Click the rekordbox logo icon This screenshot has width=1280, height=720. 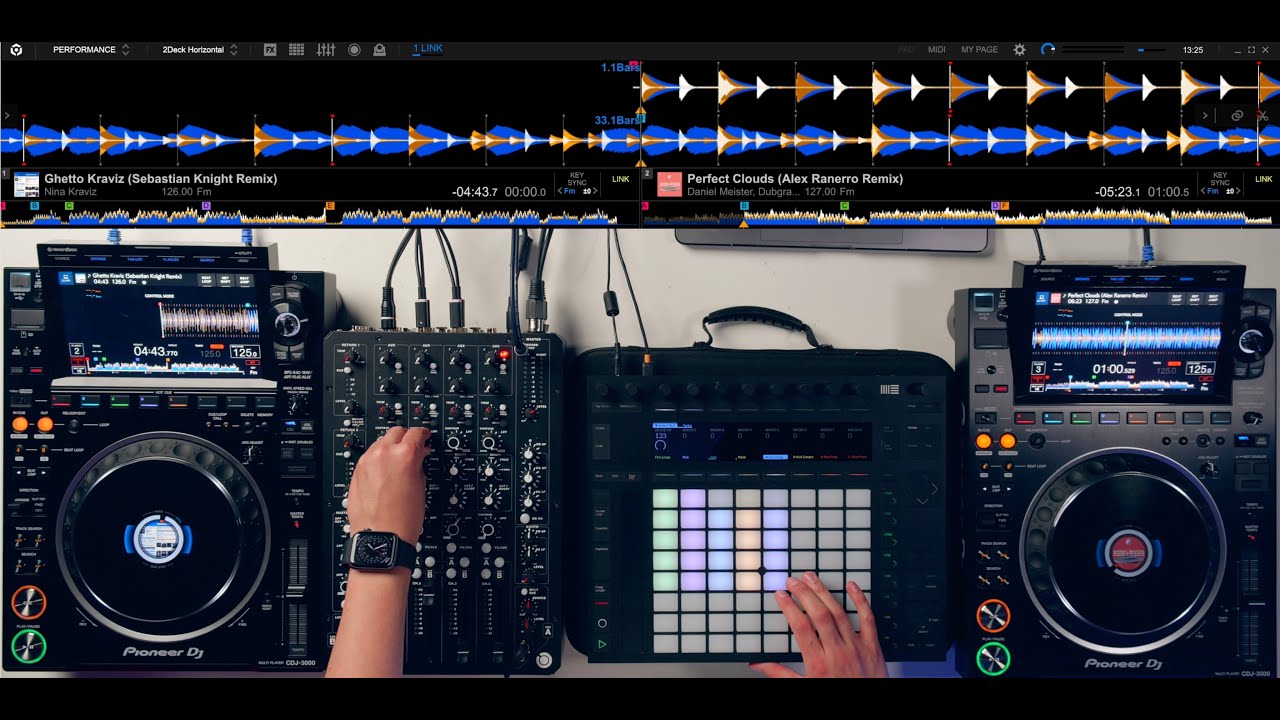click(x=16, y=49)
